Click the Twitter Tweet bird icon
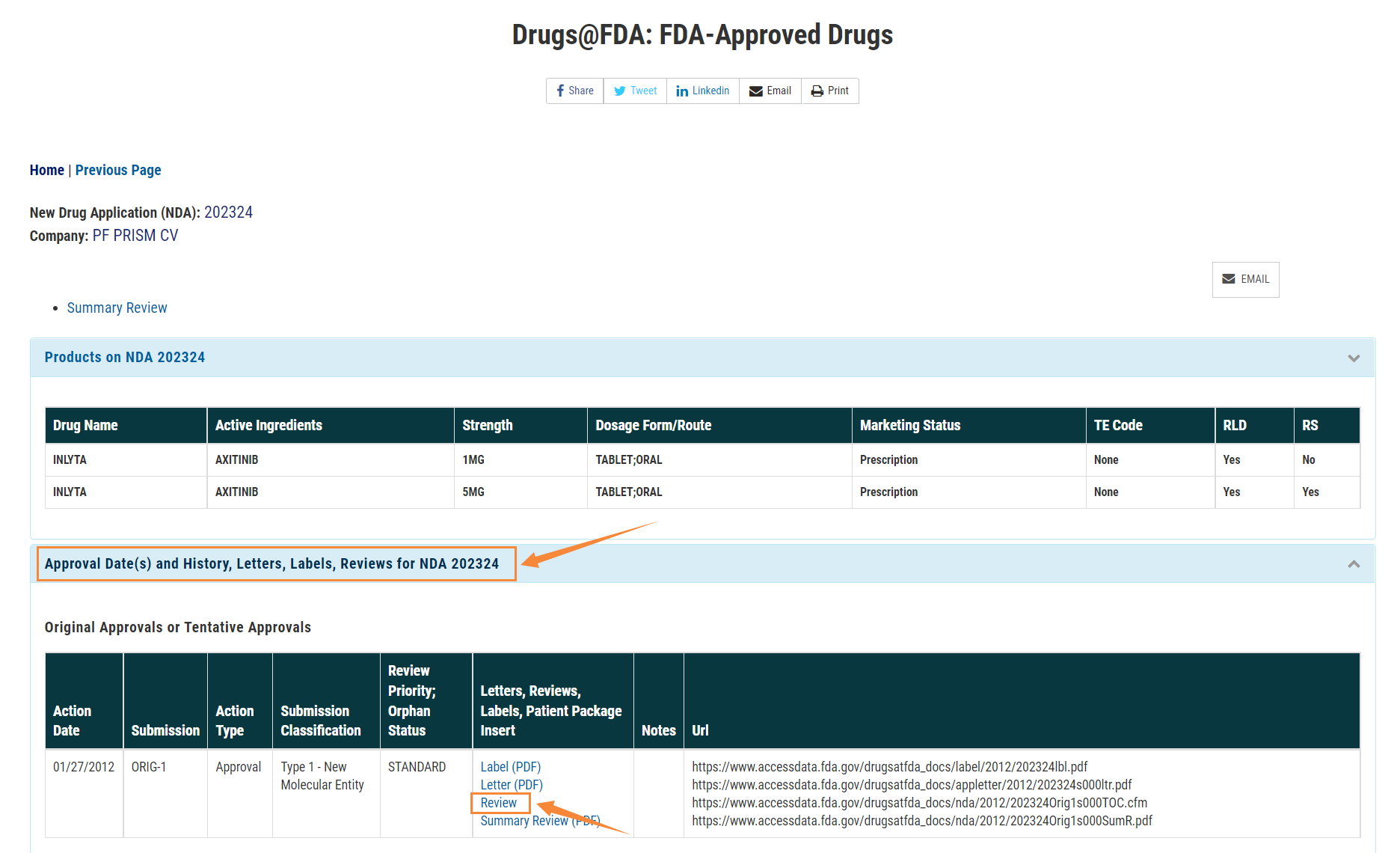The width and height of the screenshot is (1400, 853). point(619,91)
